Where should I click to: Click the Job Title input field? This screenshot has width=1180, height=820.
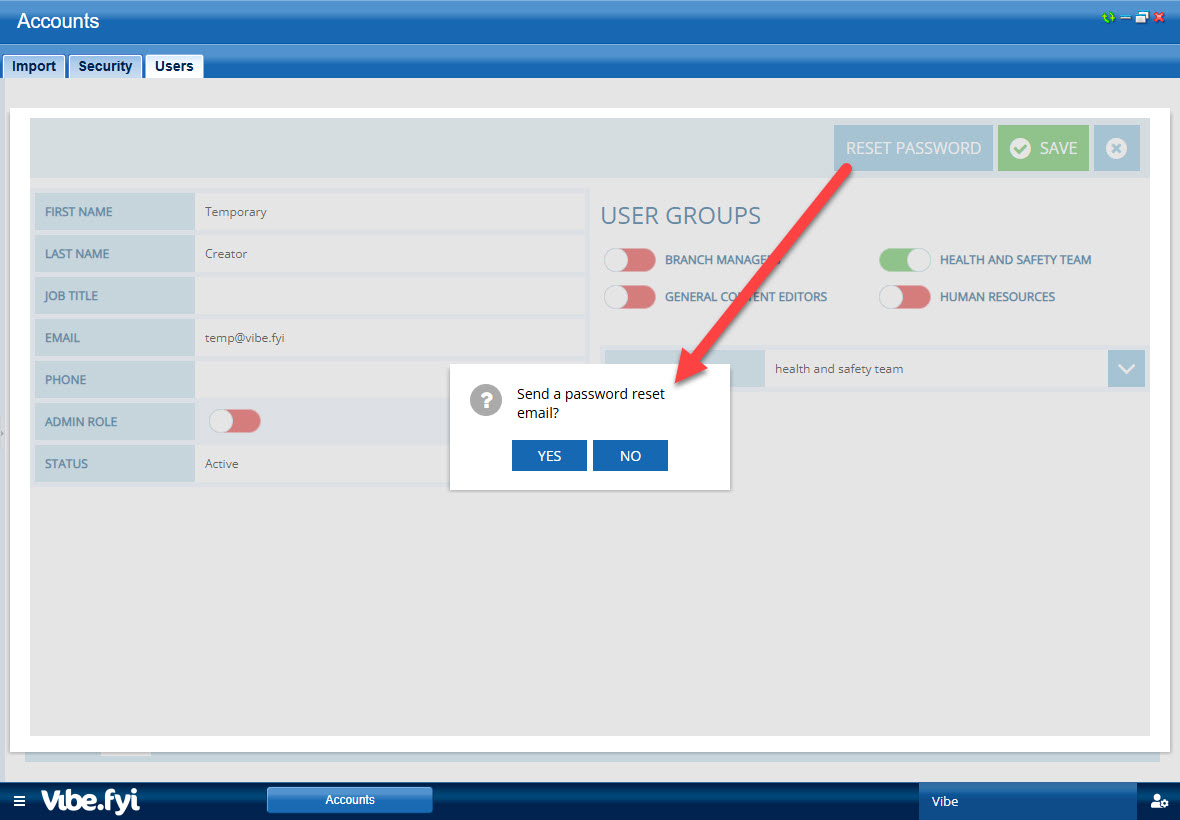tap(390, 296)
